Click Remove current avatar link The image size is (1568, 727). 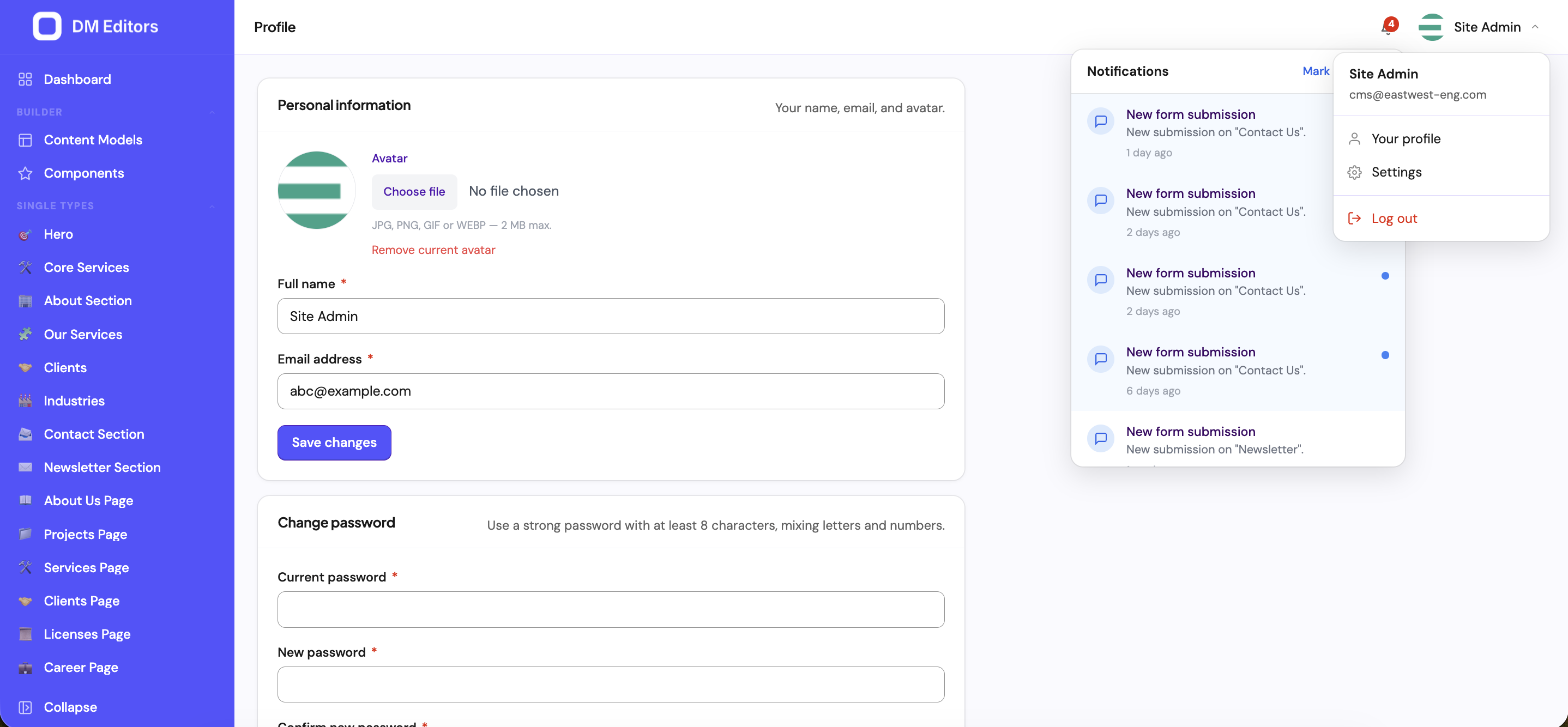pyautogui.click(x=433, y=250)
